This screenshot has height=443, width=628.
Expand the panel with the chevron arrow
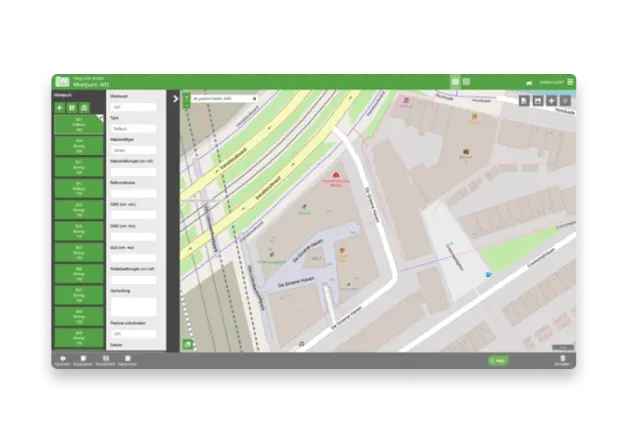pos(175,99)
